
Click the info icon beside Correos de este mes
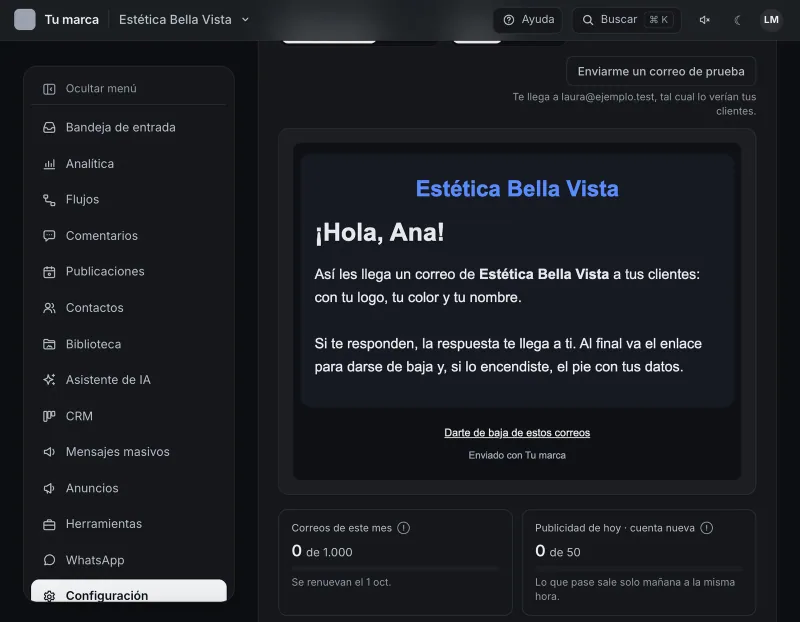[x=404, y=528]
